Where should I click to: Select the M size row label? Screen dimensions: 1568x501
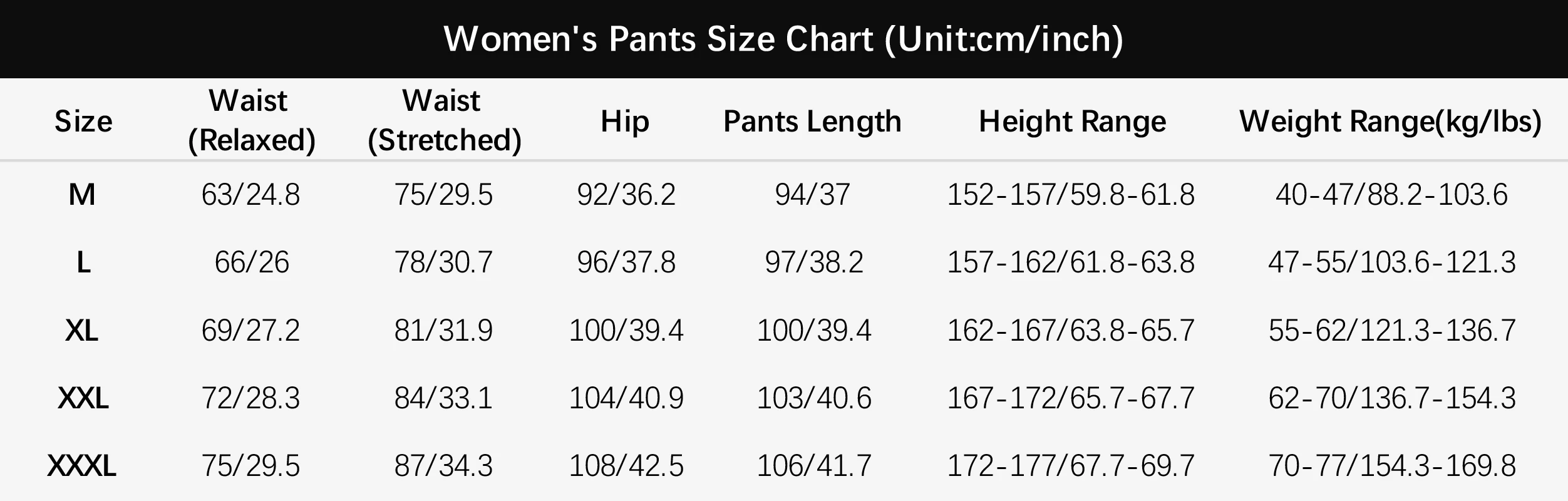tap(82, 195)
